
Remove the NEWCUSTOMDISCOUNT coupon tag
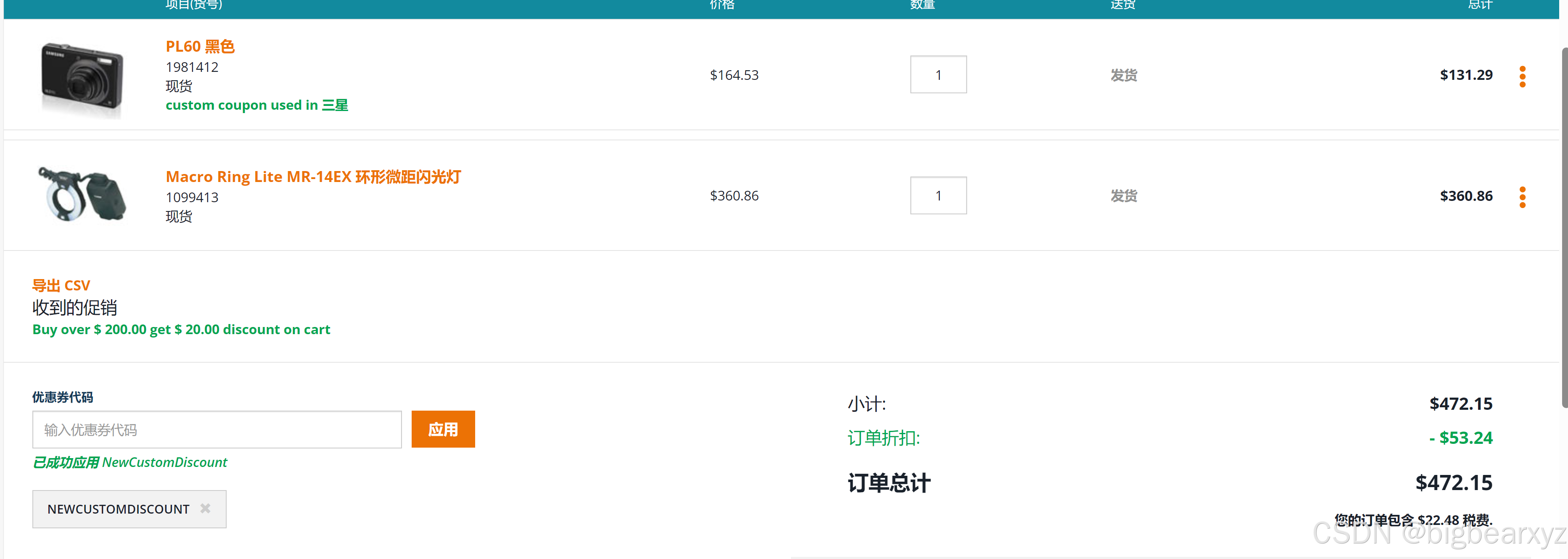[205, 508]
